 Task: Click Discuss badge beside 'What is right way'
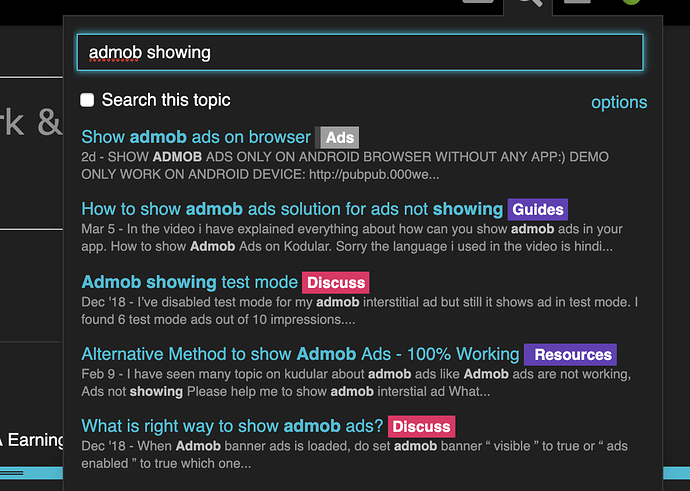[421, 426]
